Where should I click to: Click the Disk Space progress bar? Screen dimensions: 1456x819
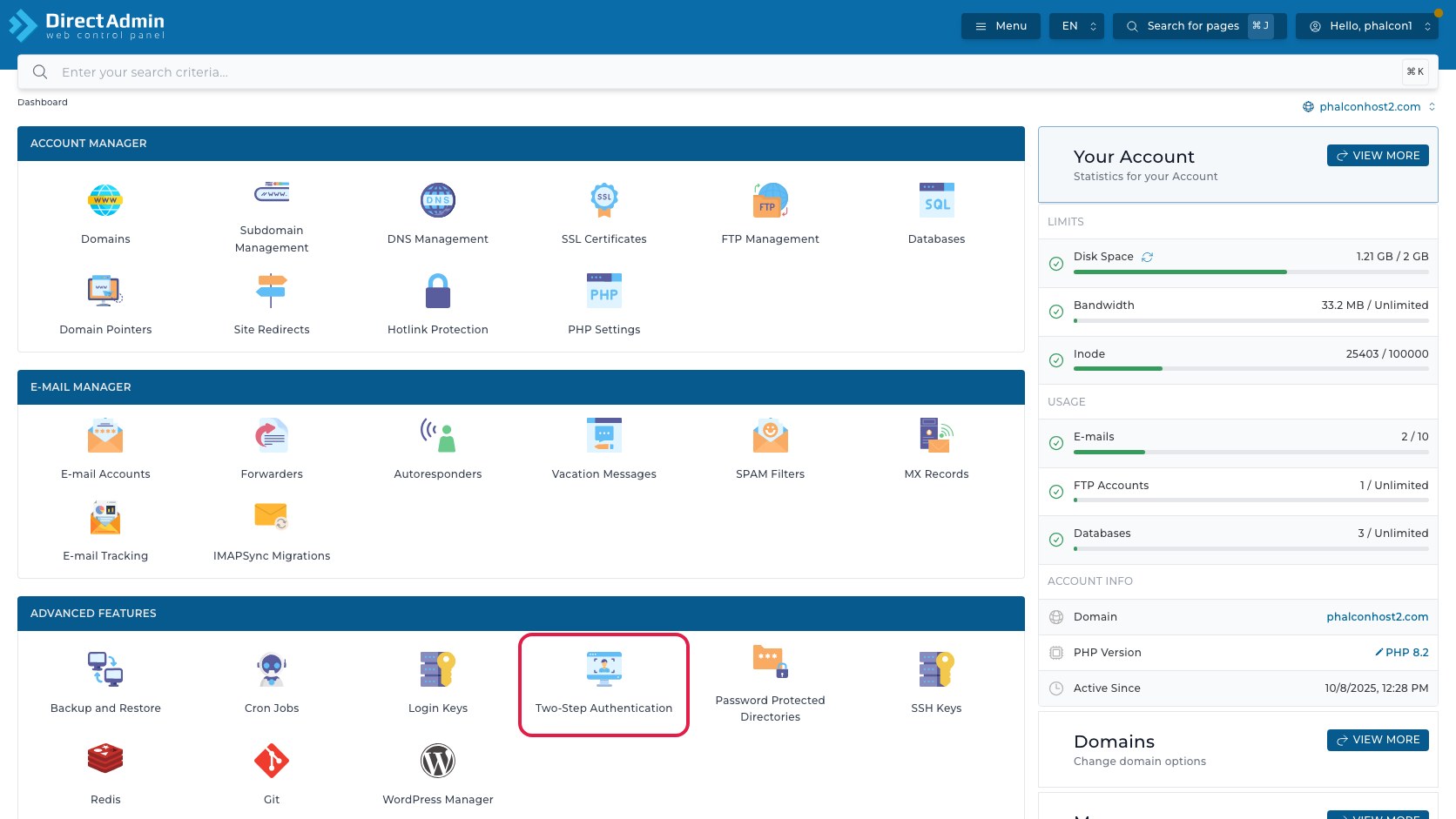pos(1251,272)
